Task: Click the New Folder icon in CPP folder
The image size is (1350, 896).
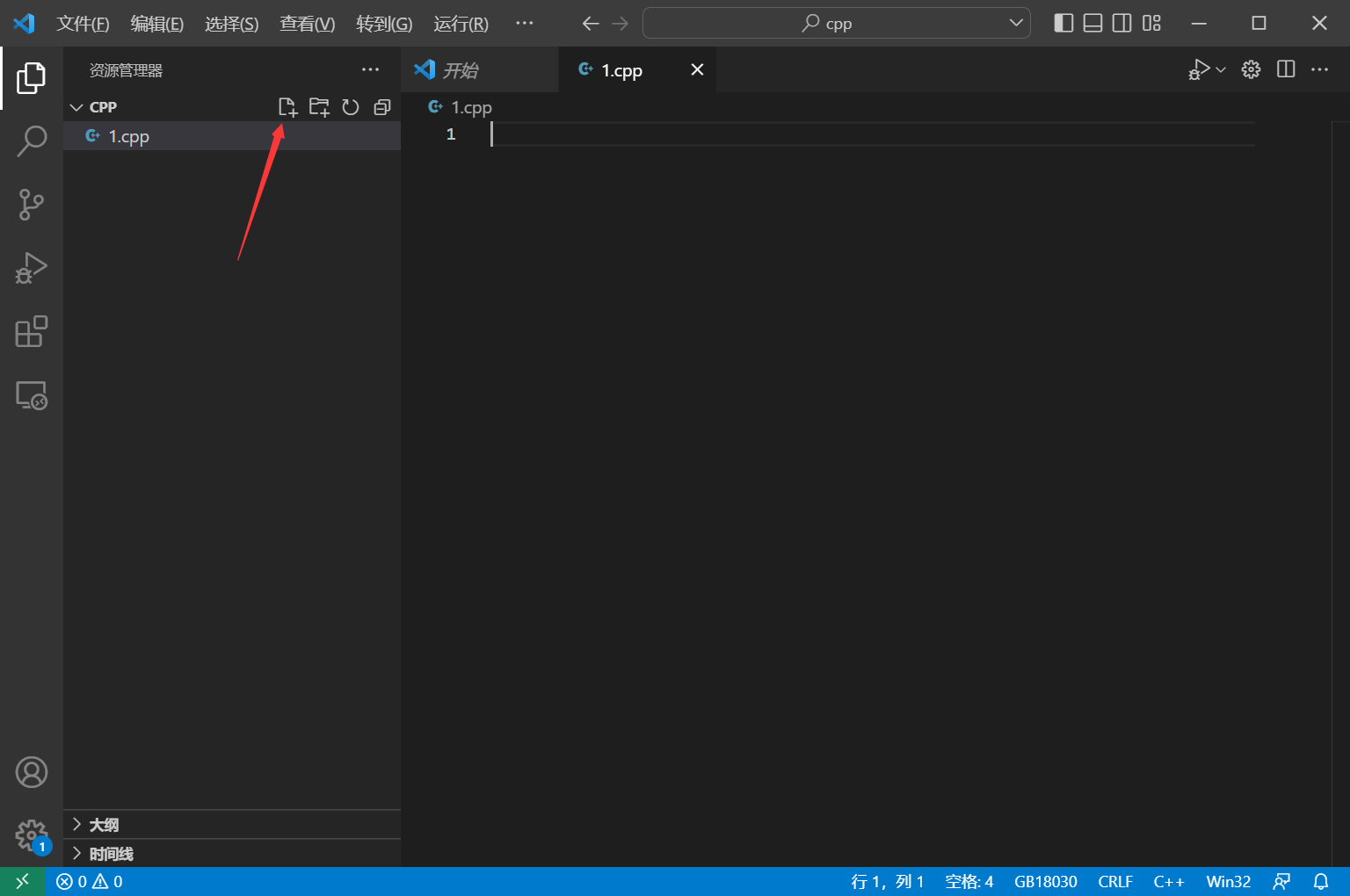Action: point(319,107)
